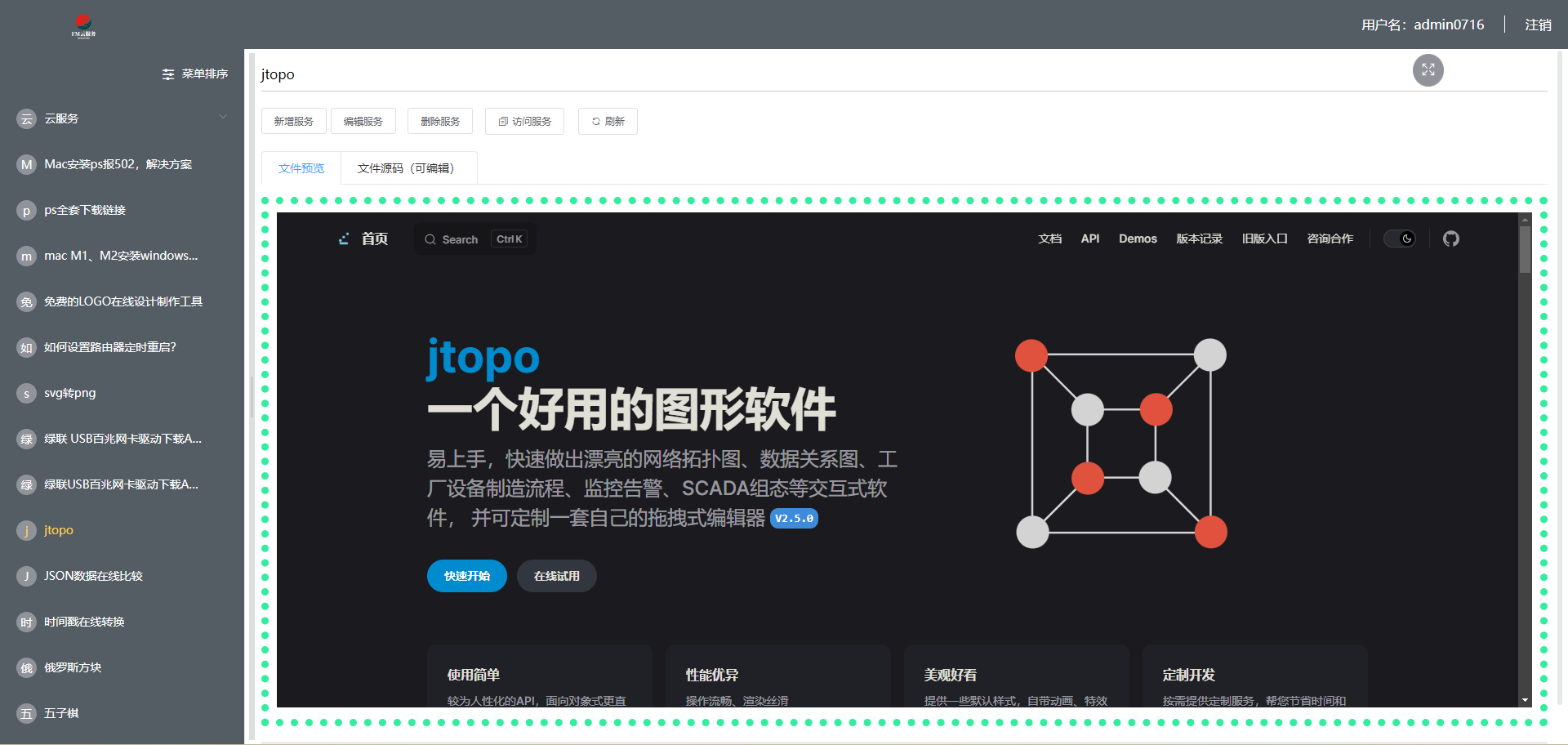Click the 俄 avatar icon

(x=27, y=668)
